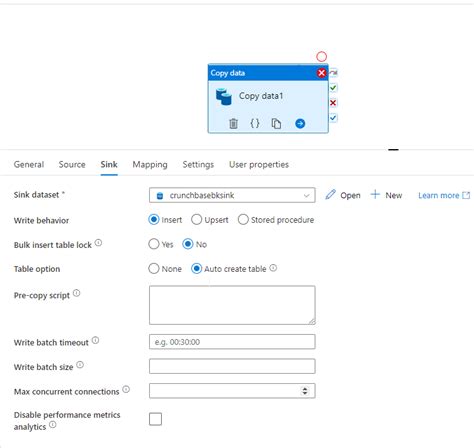474x448 pixels.
Task: Click the info icon beside Pre-copy script
Action: [77, 293]
